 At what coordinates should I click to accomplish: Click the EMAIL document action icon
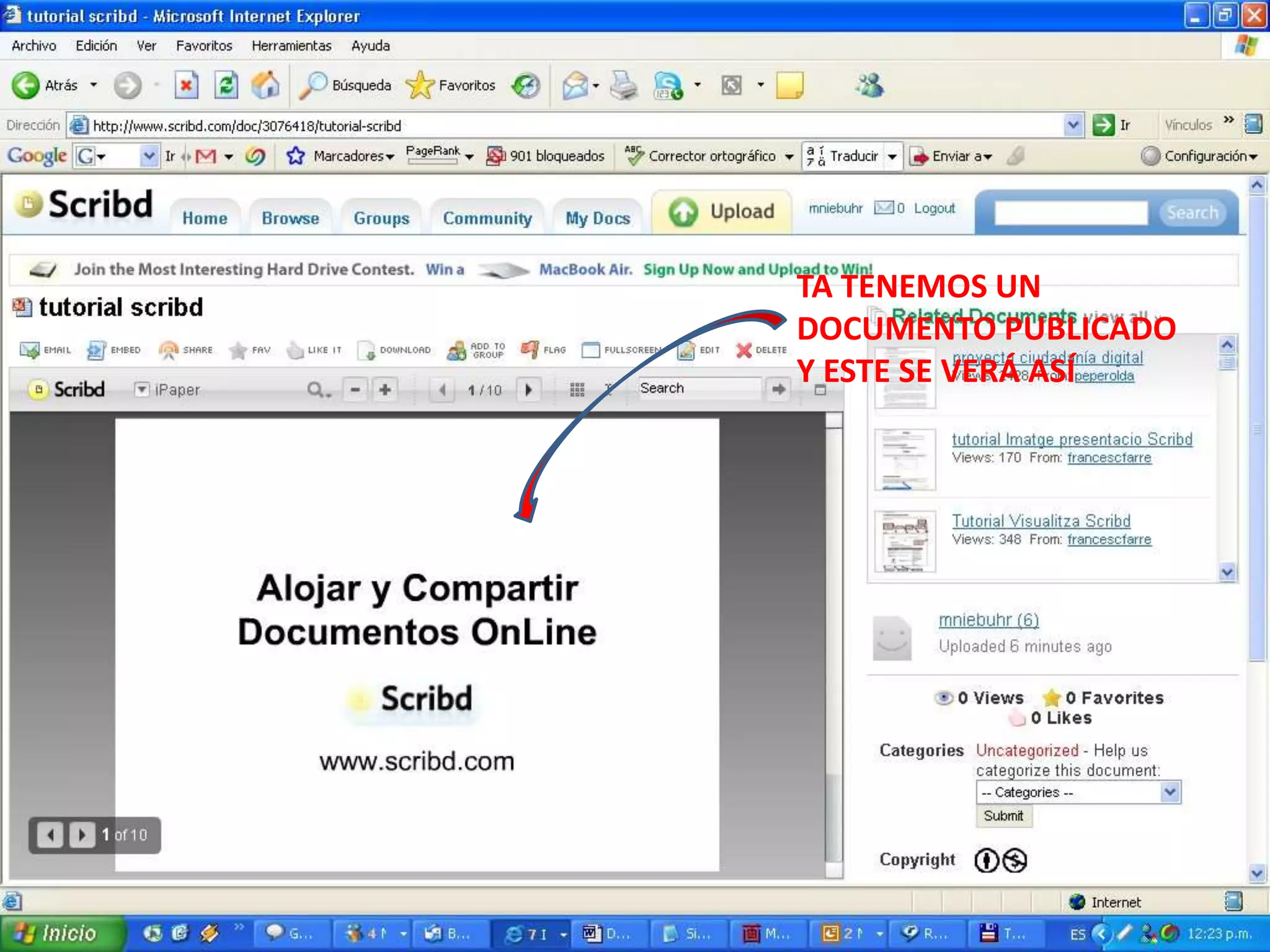(45, 350)
